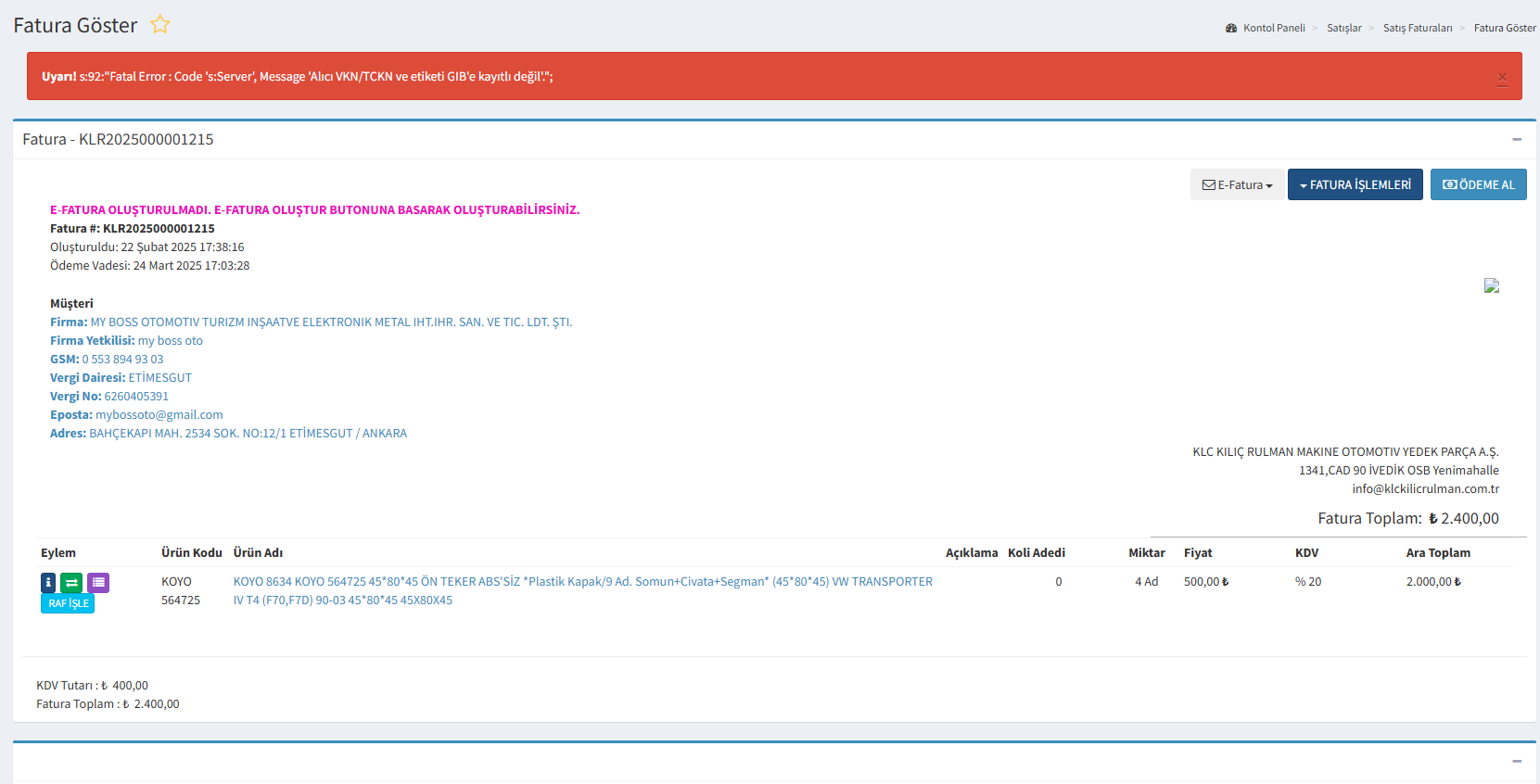This screenshot has width=1540, height=784.
Task: Open Satış Faturaları breadcrumb link
Action: click(1417, 29)
